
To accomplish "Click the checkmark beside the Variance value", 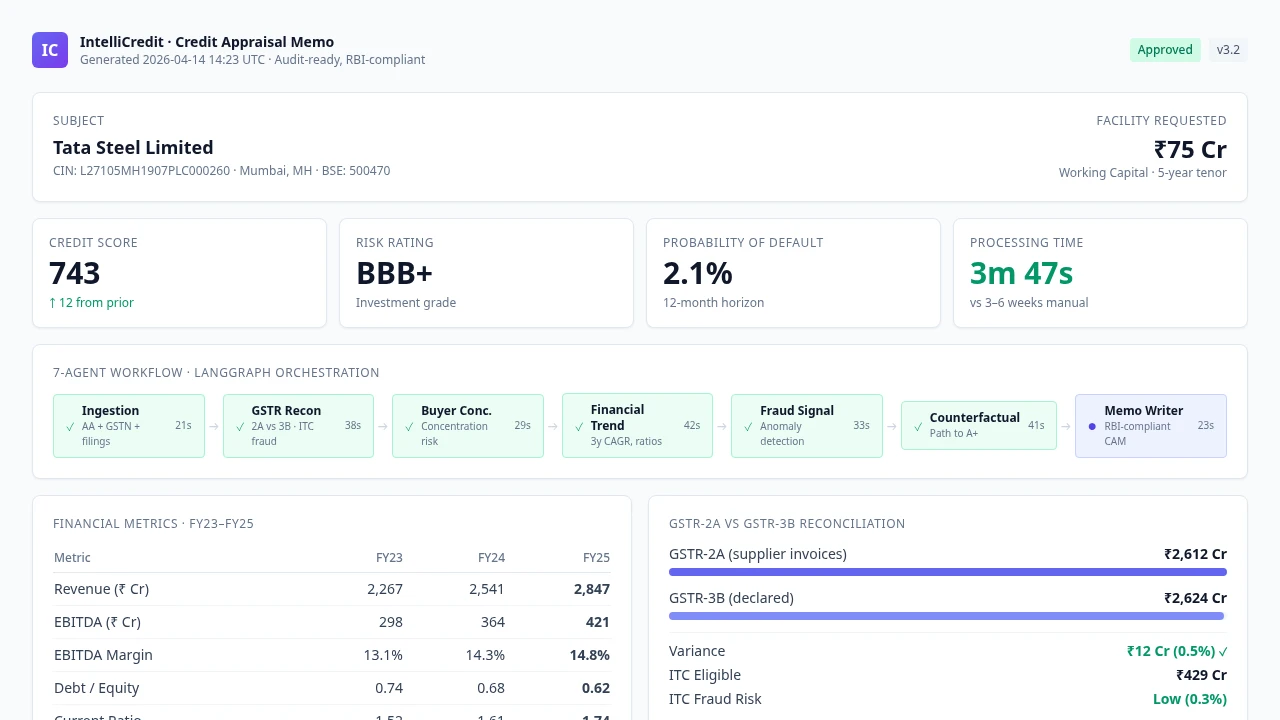I will click(1223, 651).
